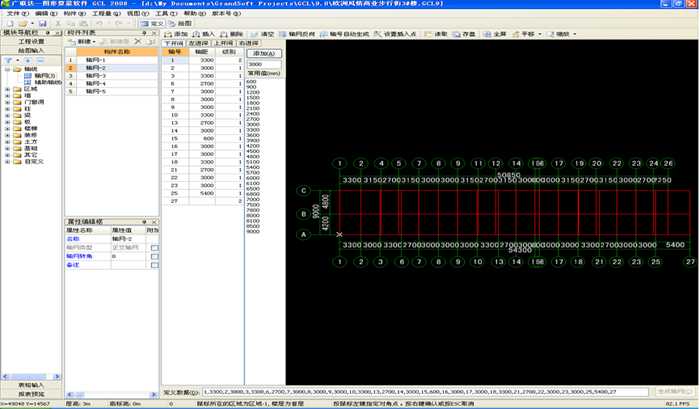Click the delete X icon in component list toolbar
This screenshot has width=700, height=409.
pos(138,42)
